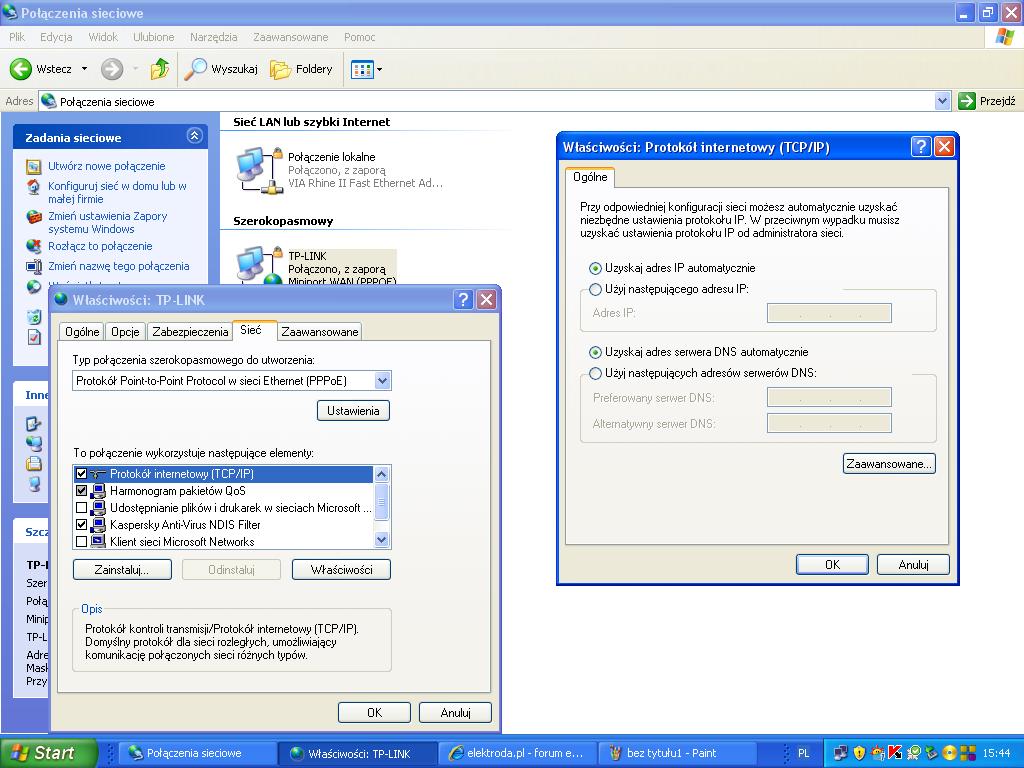Open the PPPoE connection type dropdown
The width and height of the screenshot is (1024, 768).
click(383, 381)
